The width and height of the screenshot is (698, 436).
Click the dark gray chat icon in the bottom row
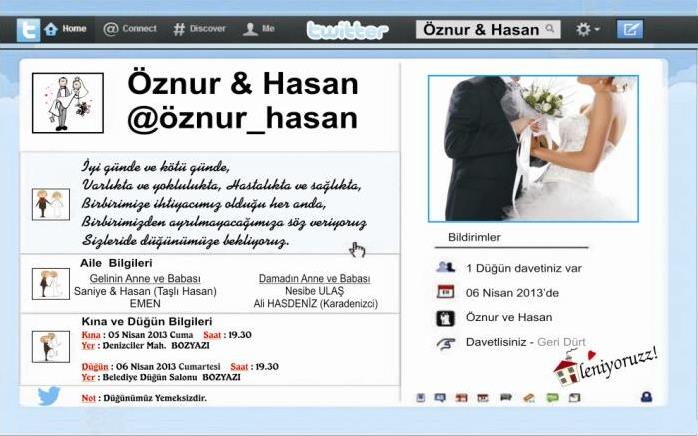(x=506, y=397)
